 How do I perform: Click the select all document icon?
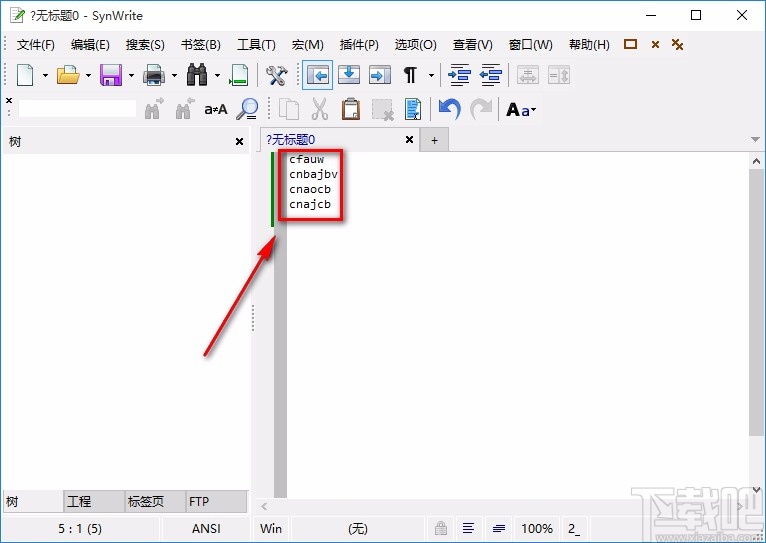(413, 109)
